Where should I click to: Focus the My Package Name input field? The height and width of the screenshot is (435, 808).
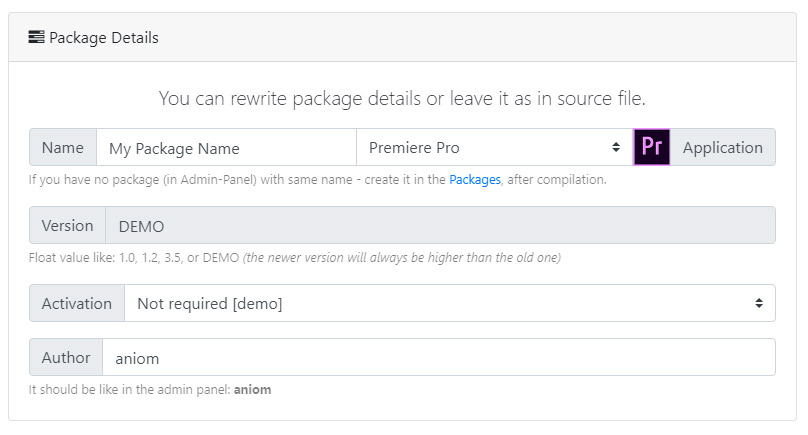pos(226,147)
